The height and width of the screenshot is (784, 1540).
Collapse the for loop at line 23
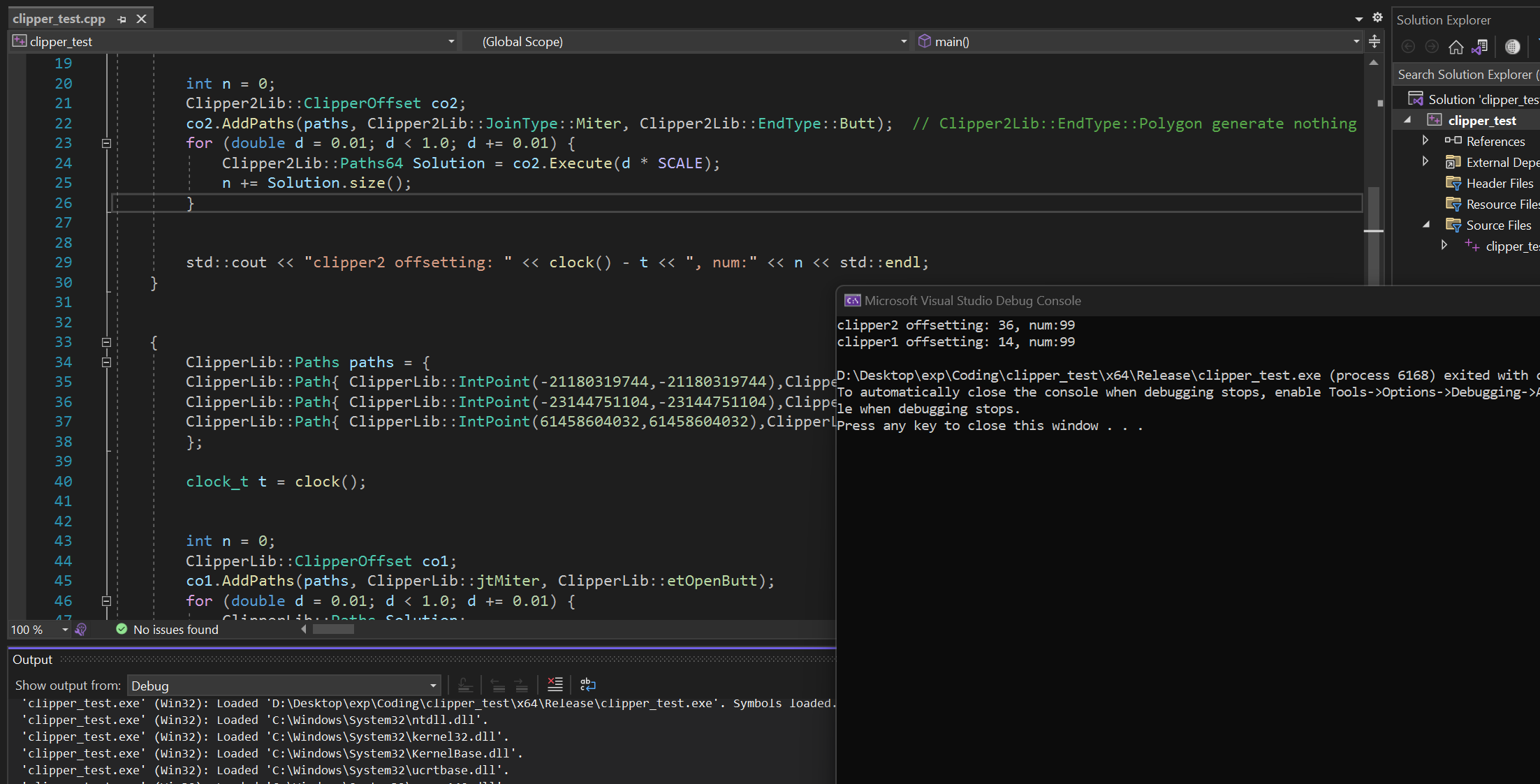pos(107,143)
